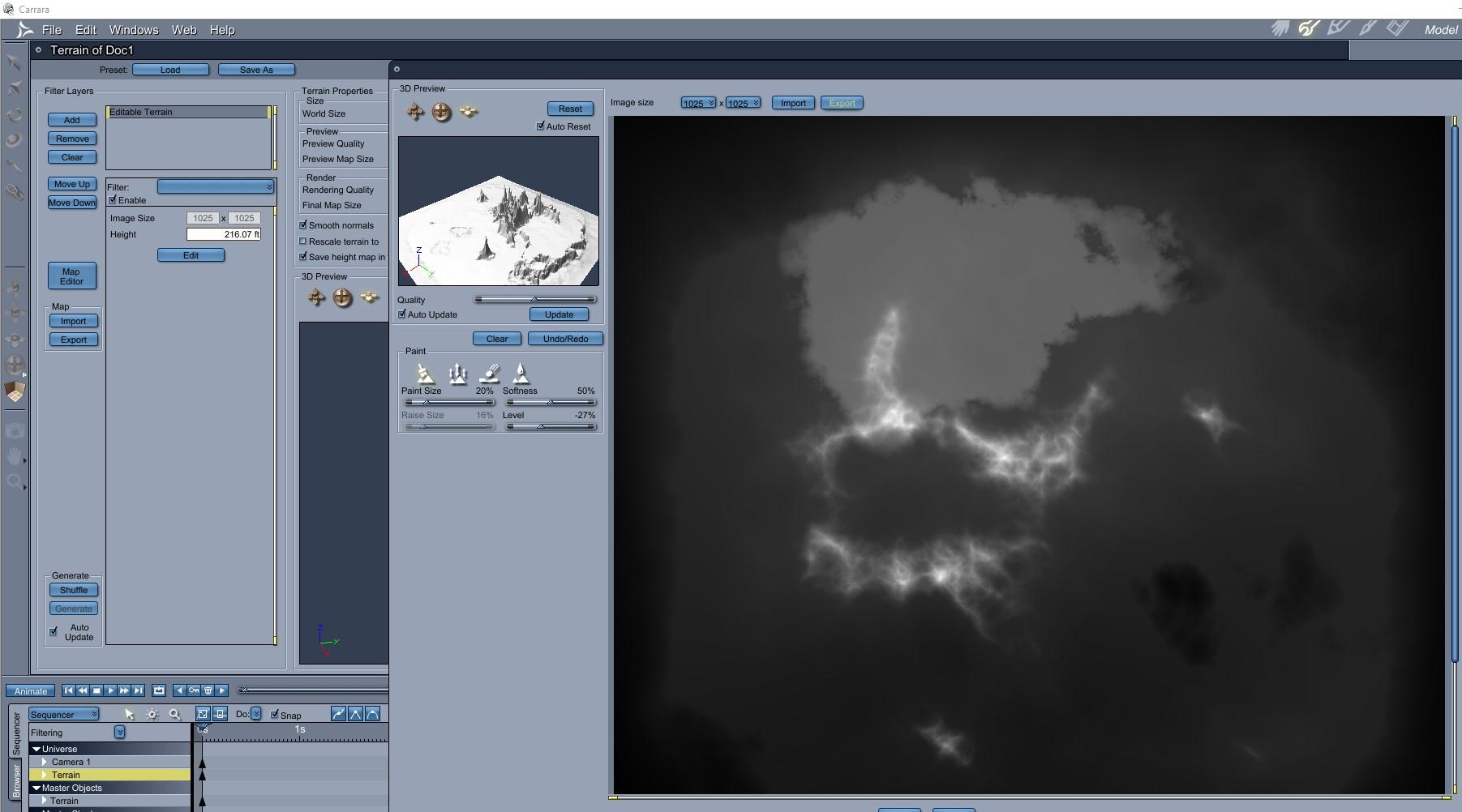Image resolution: width=1462 pixels, height=812 pixels.
Task: Click the Height input field
Action: [224, 234]
